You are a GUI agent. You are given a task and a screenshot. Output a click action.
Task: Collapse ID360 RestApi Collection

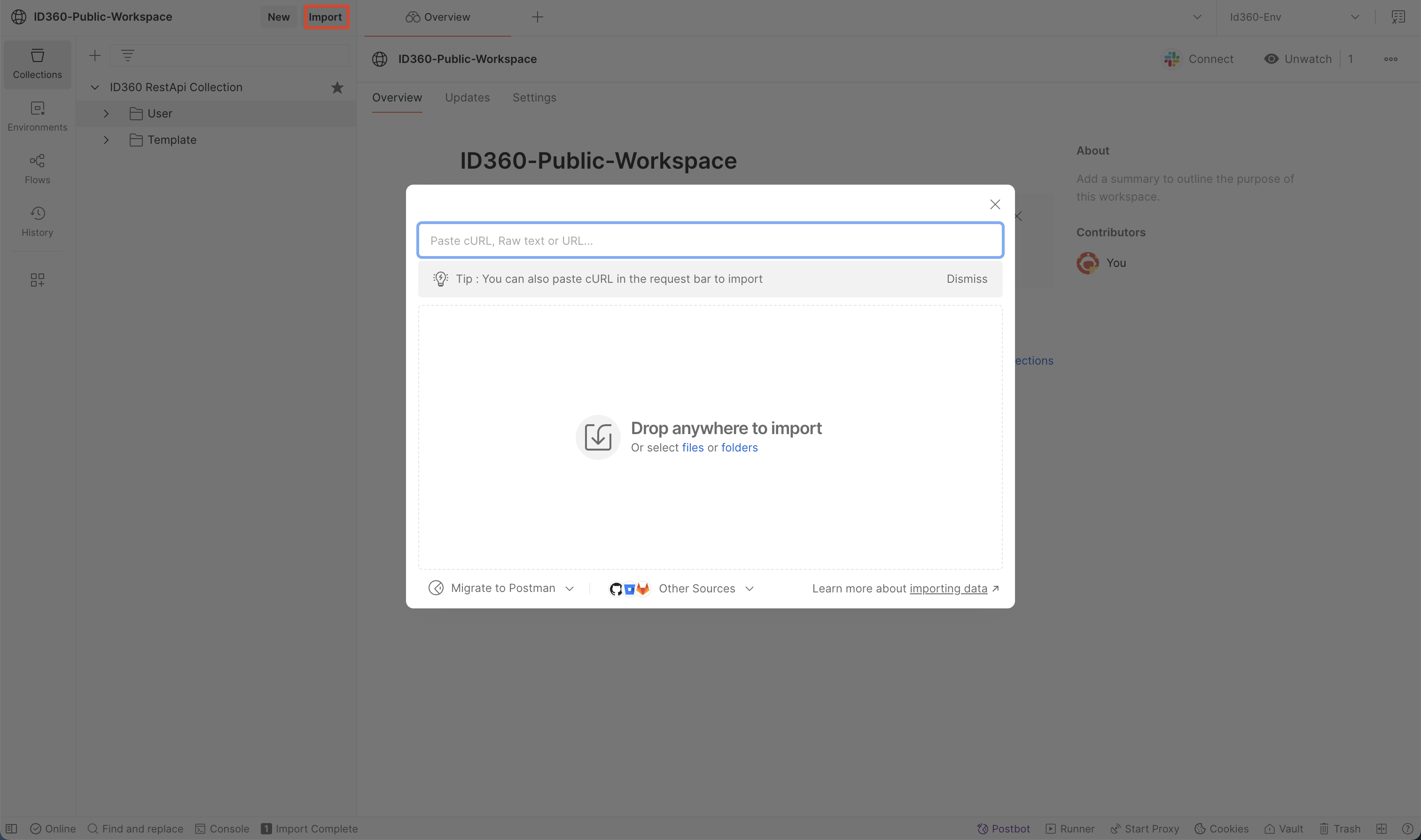(94, 87)
